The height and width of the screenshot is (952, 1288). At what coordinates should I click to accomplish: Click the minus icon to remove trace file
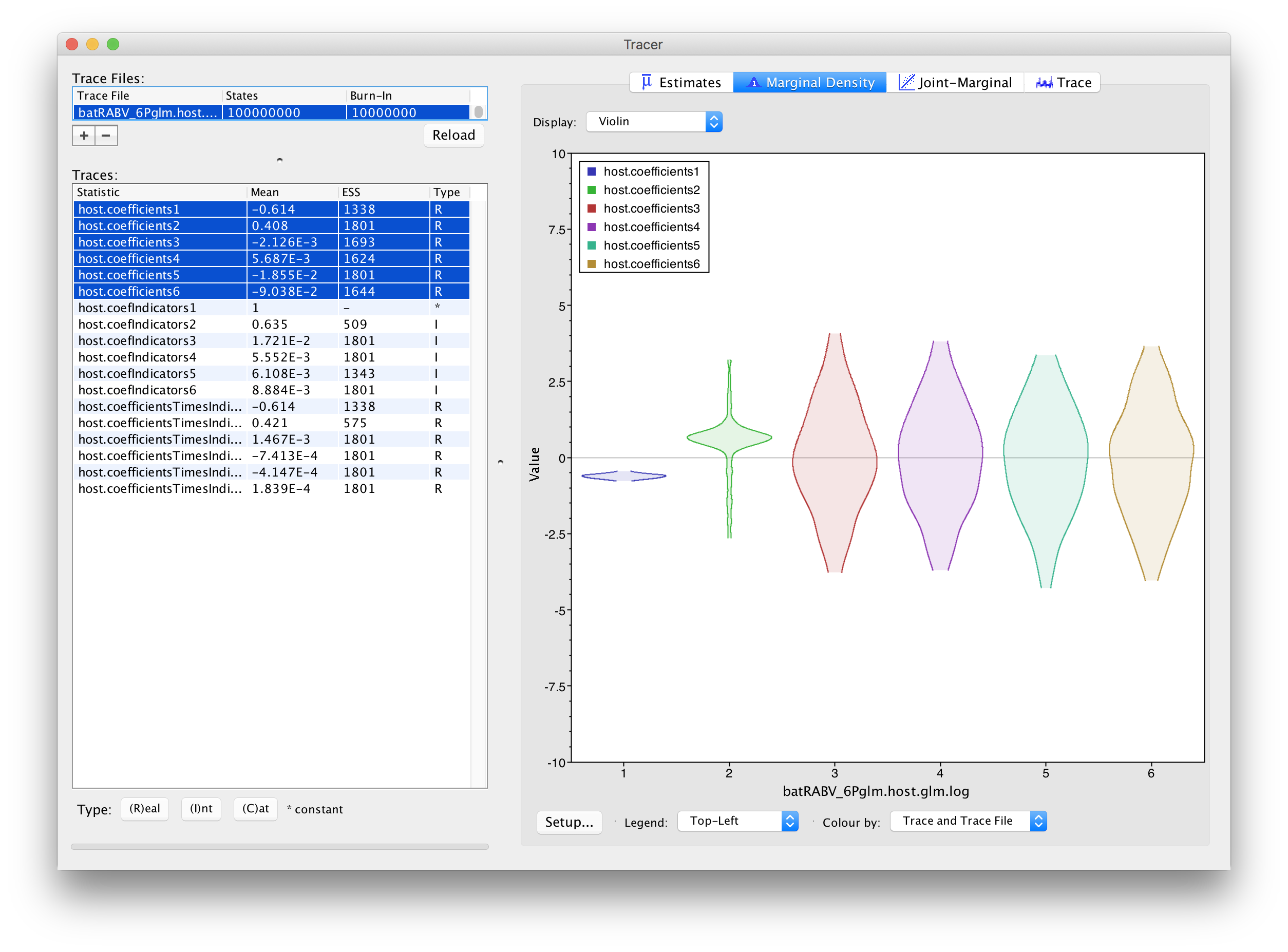(106, 136)
